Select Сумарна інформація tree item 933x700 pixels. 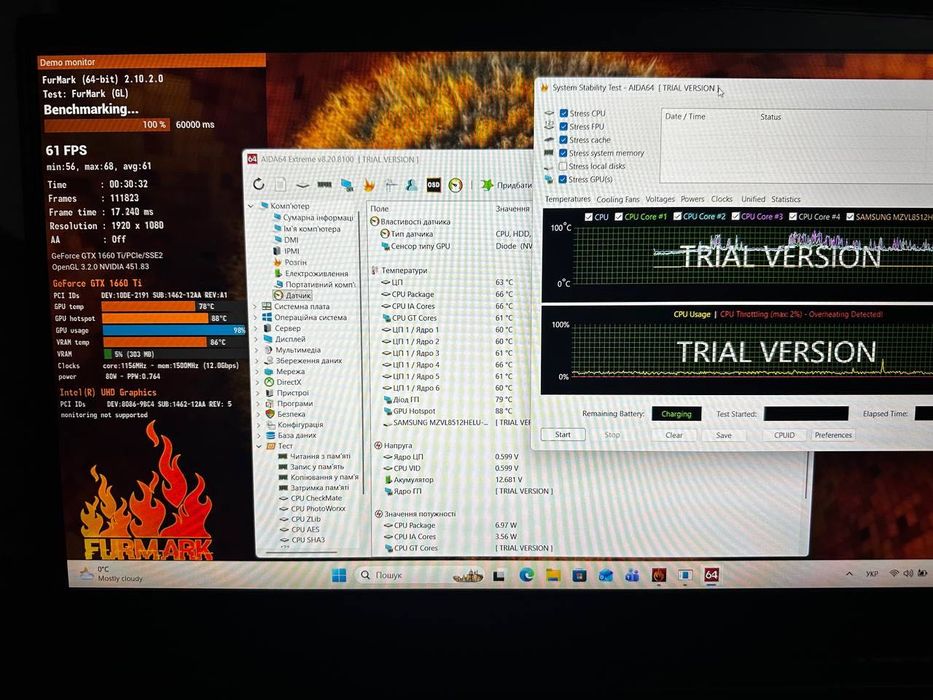point(318,217)
